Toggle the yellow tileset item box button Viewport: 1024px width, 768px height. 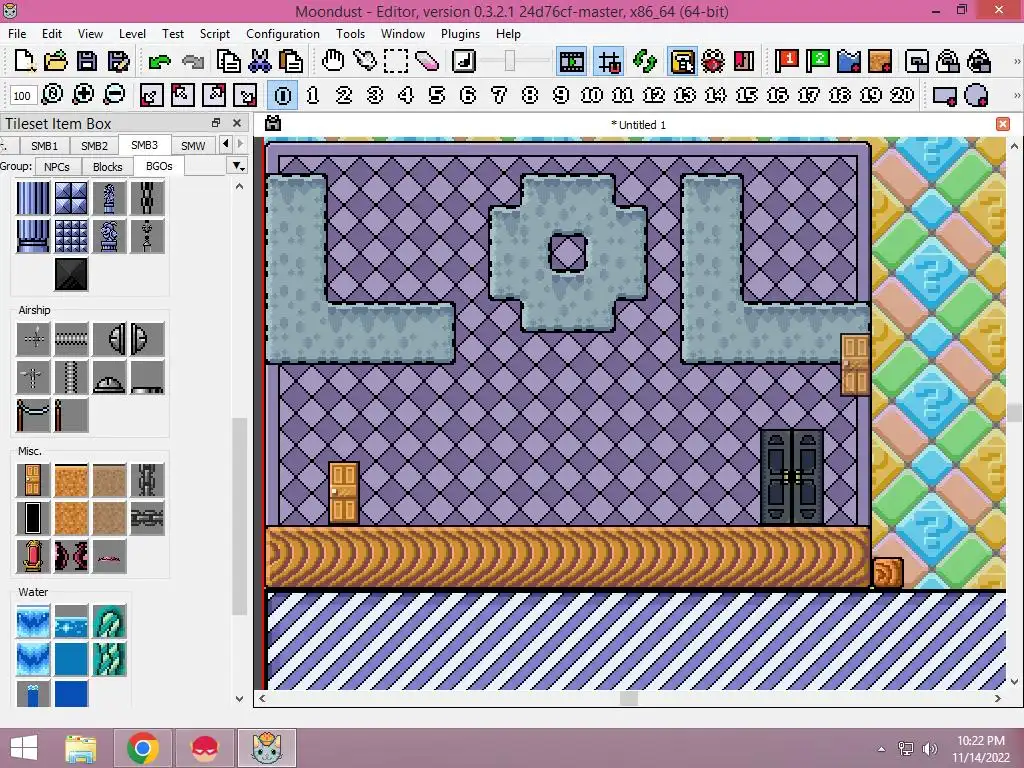tap(682, 61)
